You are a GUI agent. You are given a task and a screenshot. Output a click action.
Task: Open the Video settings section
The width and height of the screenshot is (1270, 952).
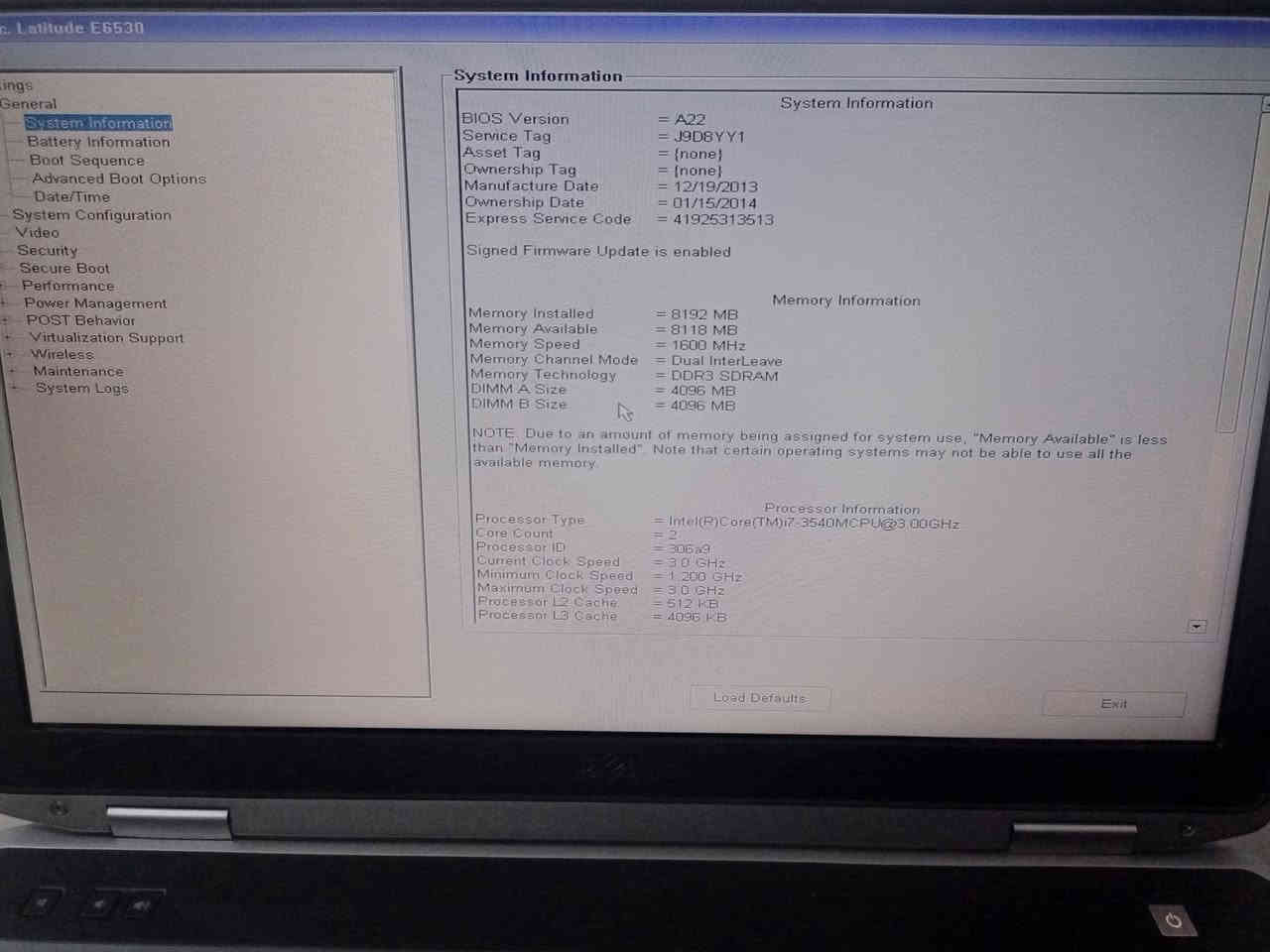(39, 232)
